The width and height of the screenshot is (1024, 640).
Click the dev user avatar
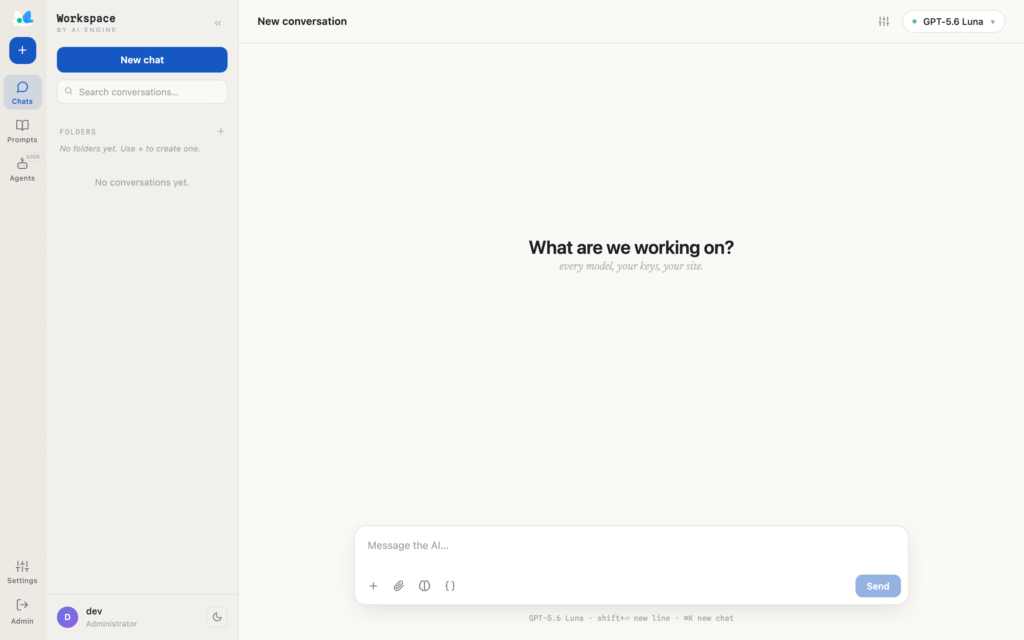point(67,617)
